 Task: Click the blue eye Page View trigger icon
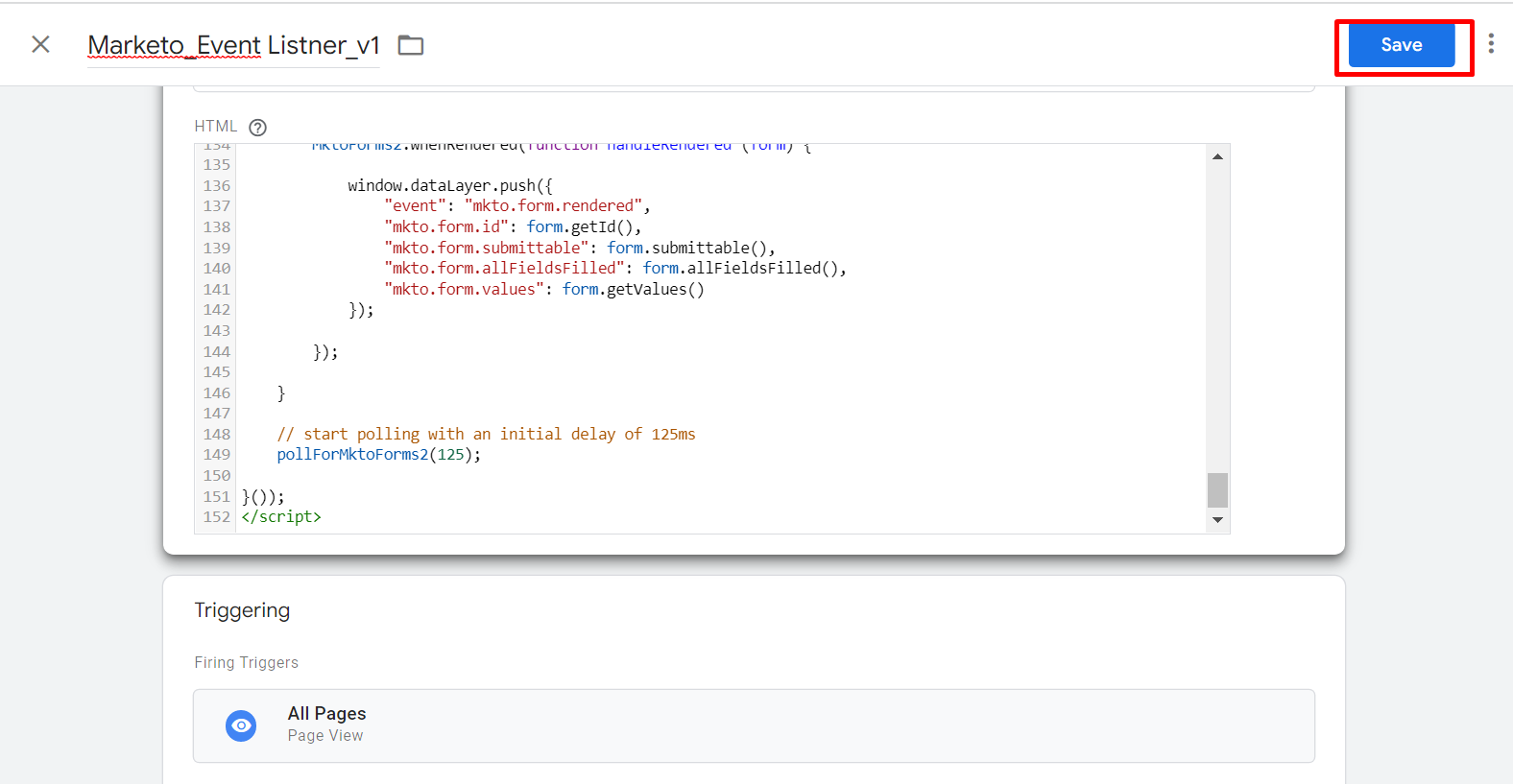(241, 725)
